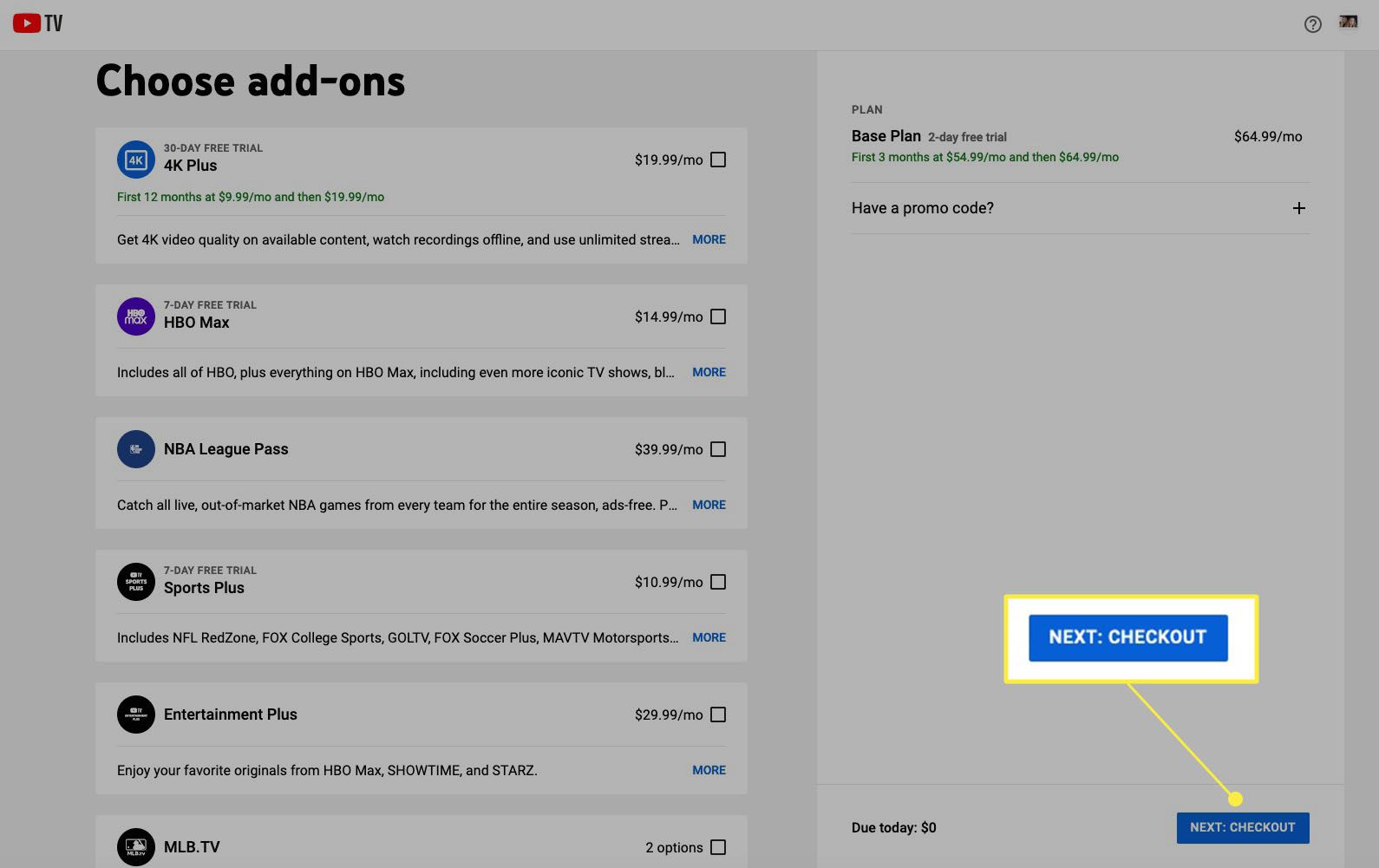Expand MORE for Sports Plus

coord(709,637)
